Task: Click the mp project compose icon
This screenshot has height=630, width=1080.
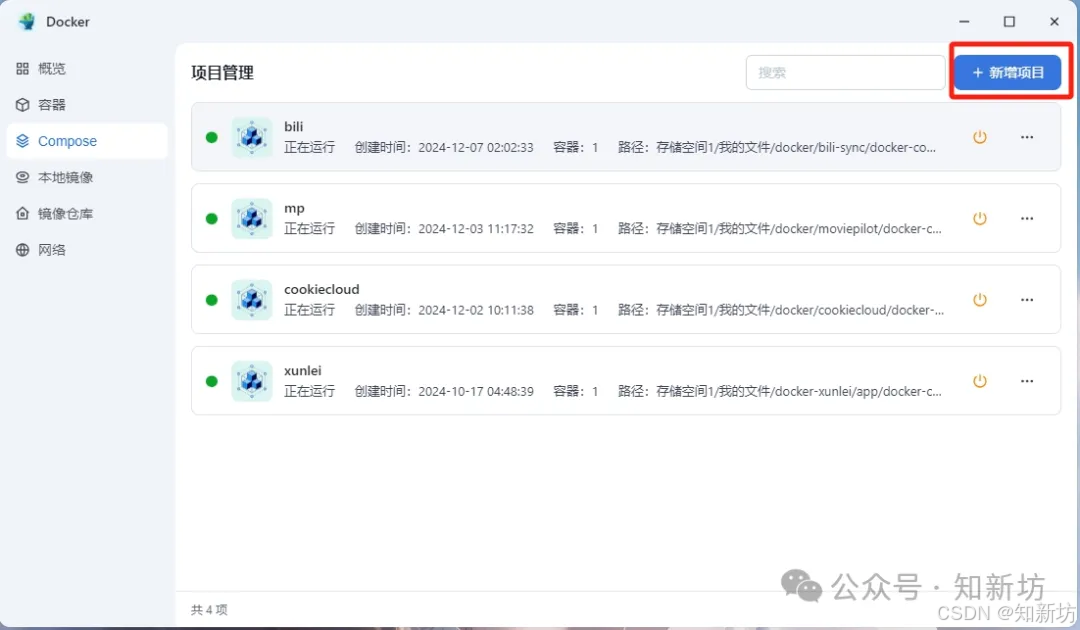Action: pyautogui.click(x=251, y=218)
